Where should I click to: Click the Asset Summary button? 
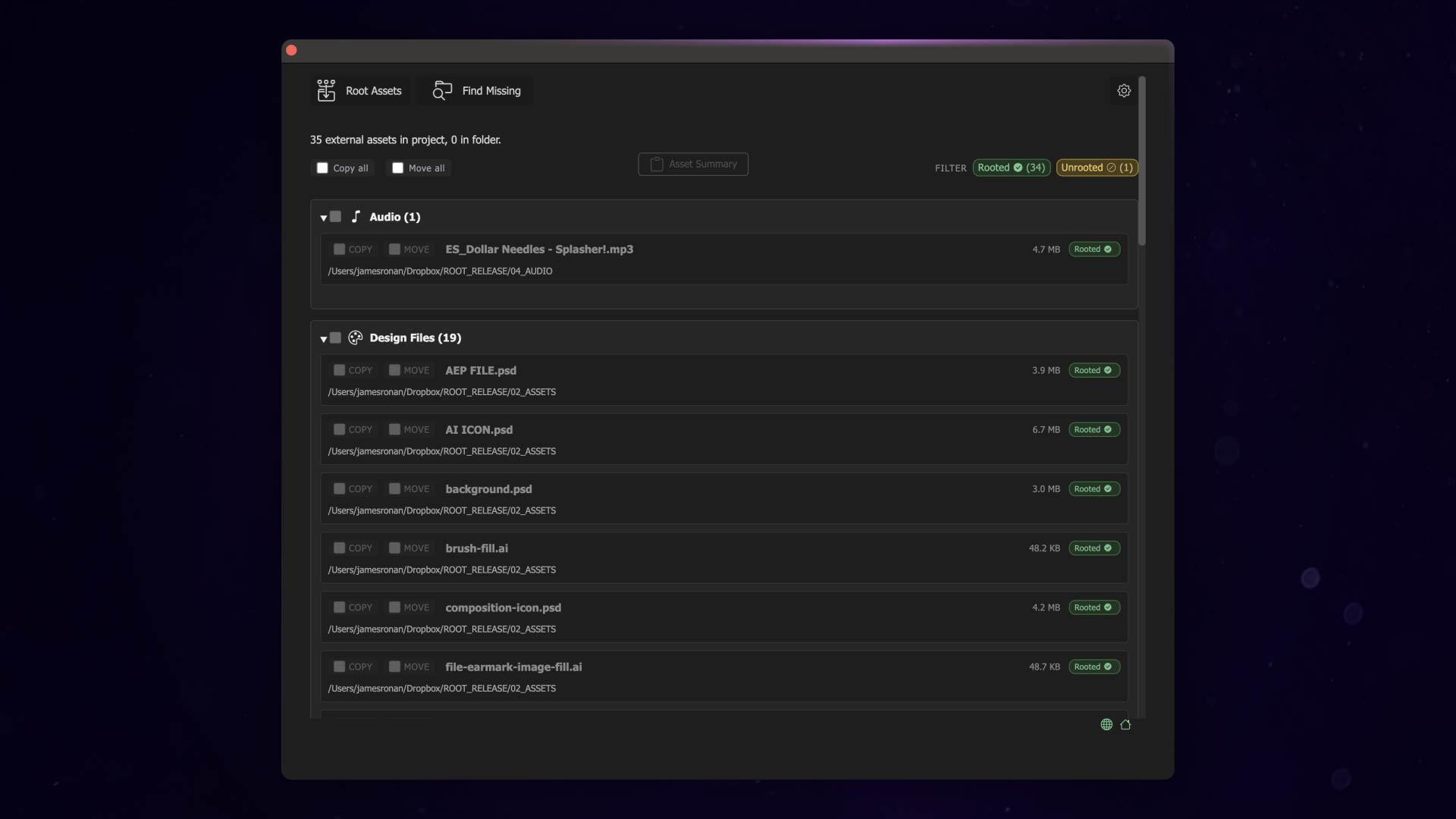693,165
